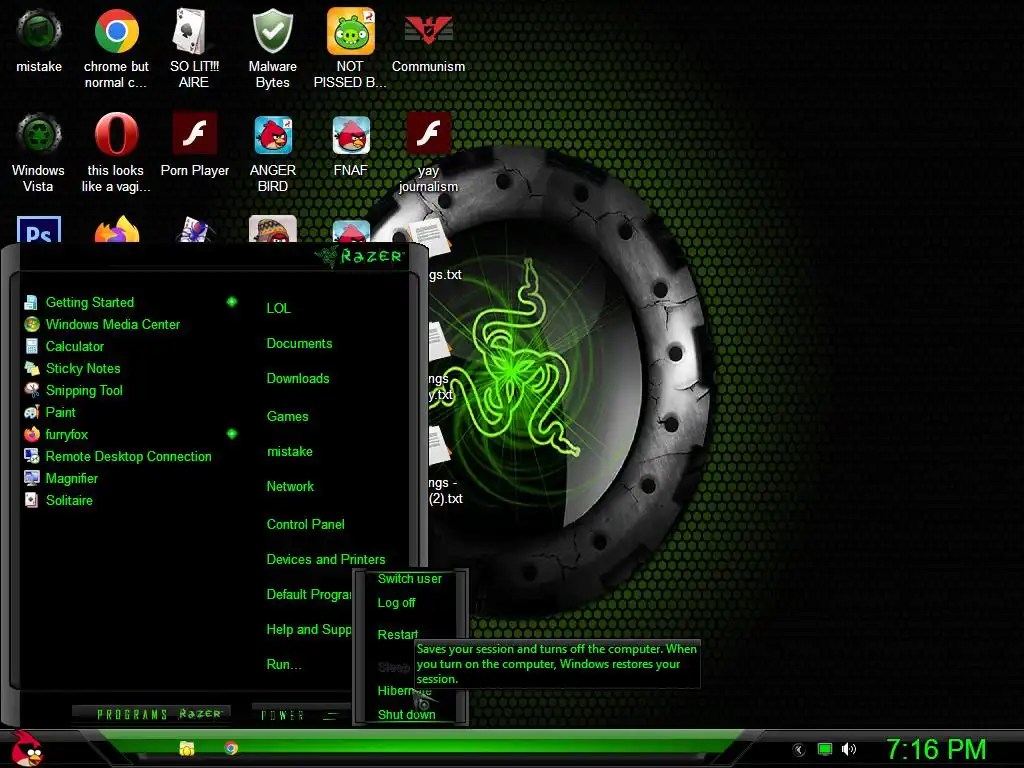
Task: Choose Shut down in power menu
Action: coord(406,715)
